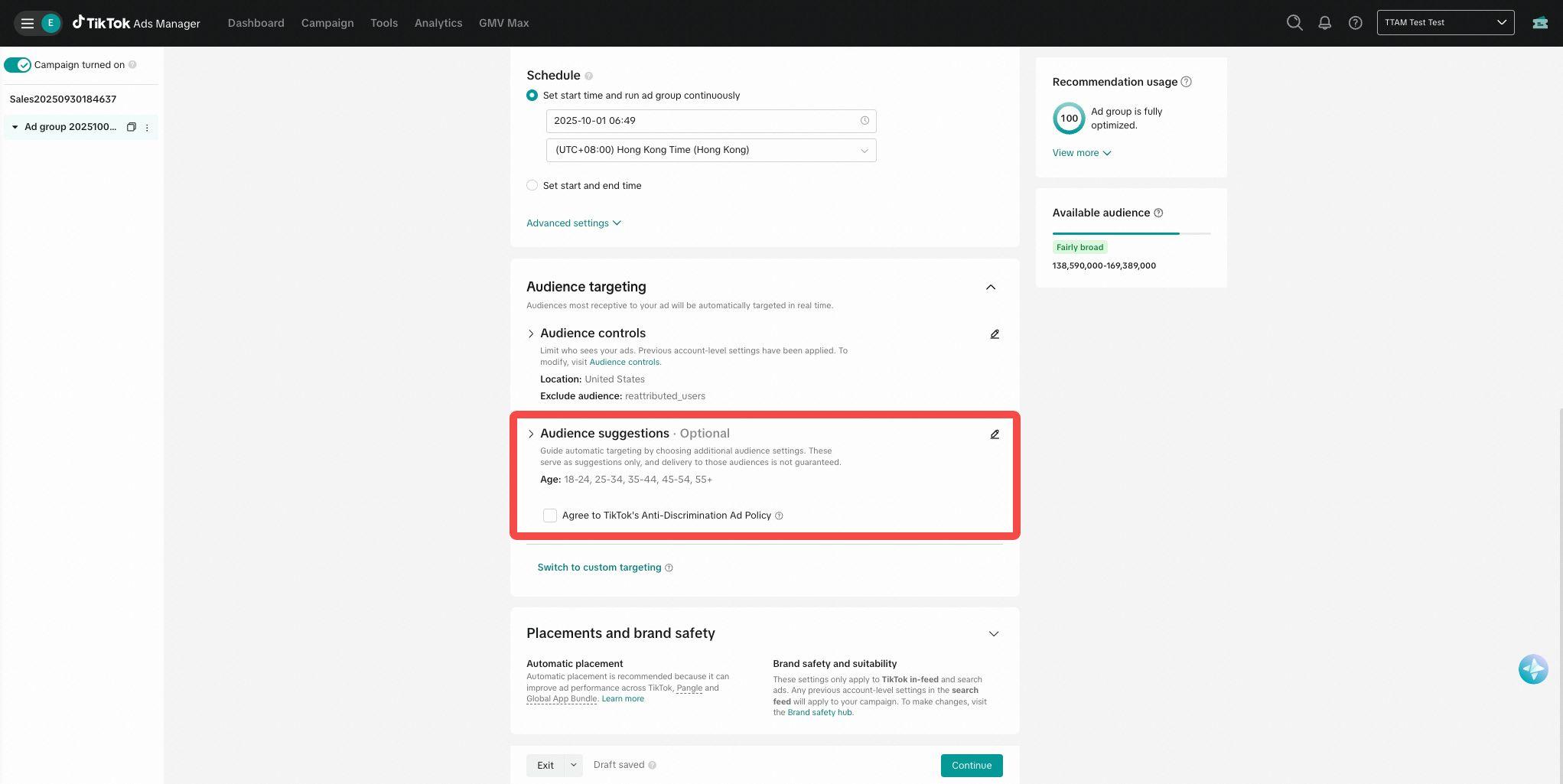Open the hamburger navigation menu
The image size is (1563, 784).
[x=28, y=23]
